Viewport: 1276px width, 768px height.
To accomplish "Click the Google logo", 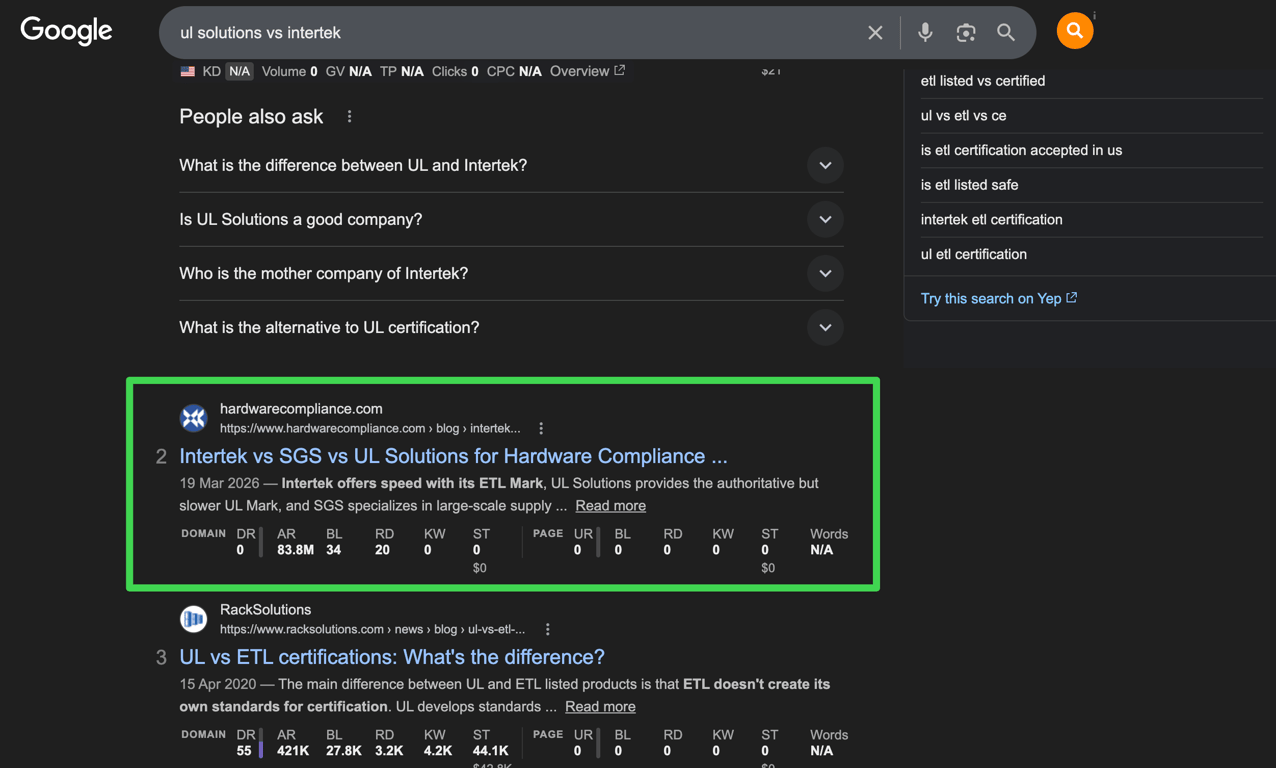I will point(66,31).
